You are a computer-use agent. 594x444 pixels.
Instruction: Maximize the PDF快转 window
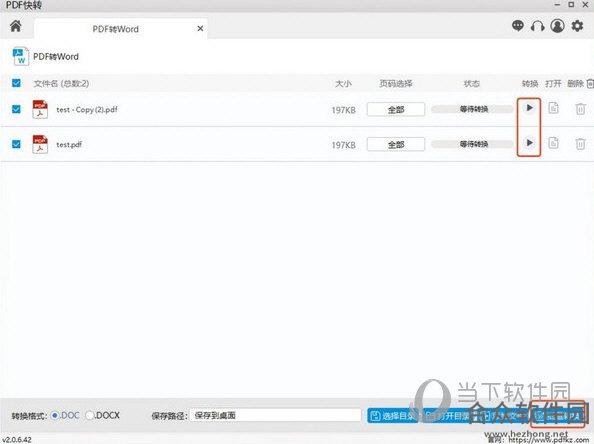(x=571, y=5)
